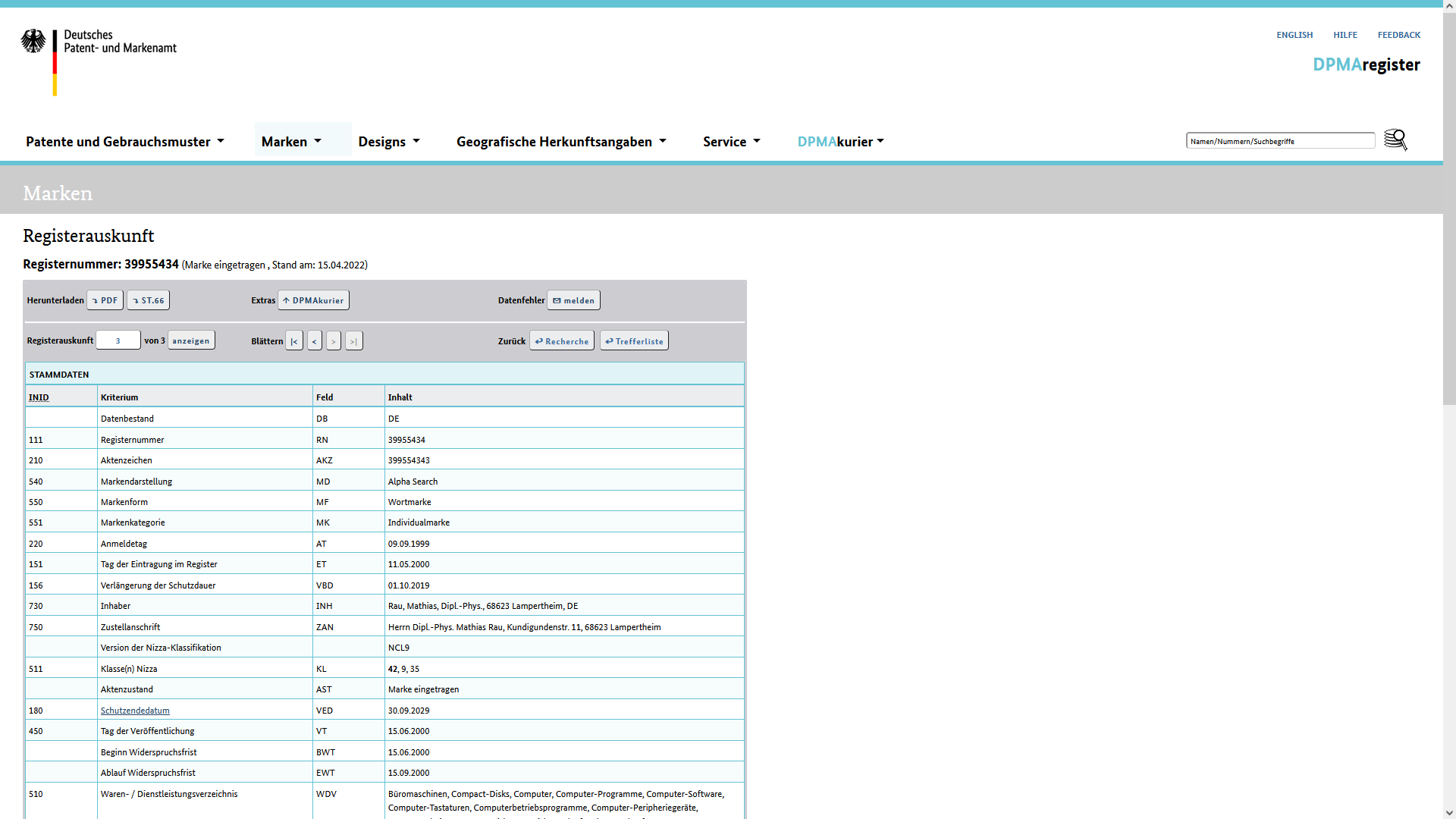
Task: Go to previous record with < button
Action: tap(314, 341)
